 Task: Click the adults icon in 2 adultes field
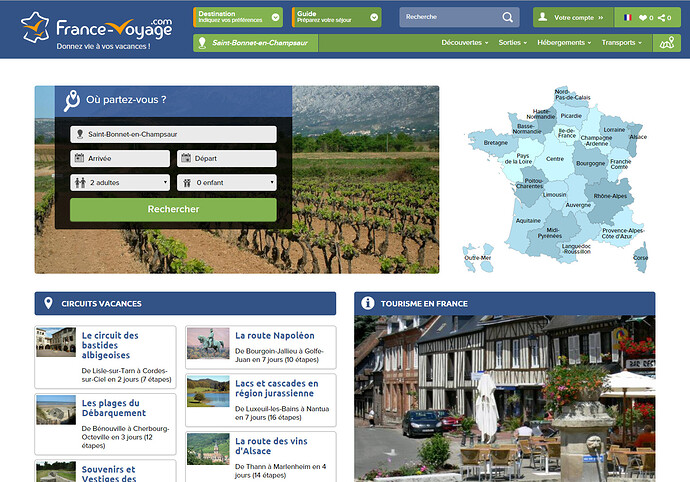pos(80,182)
